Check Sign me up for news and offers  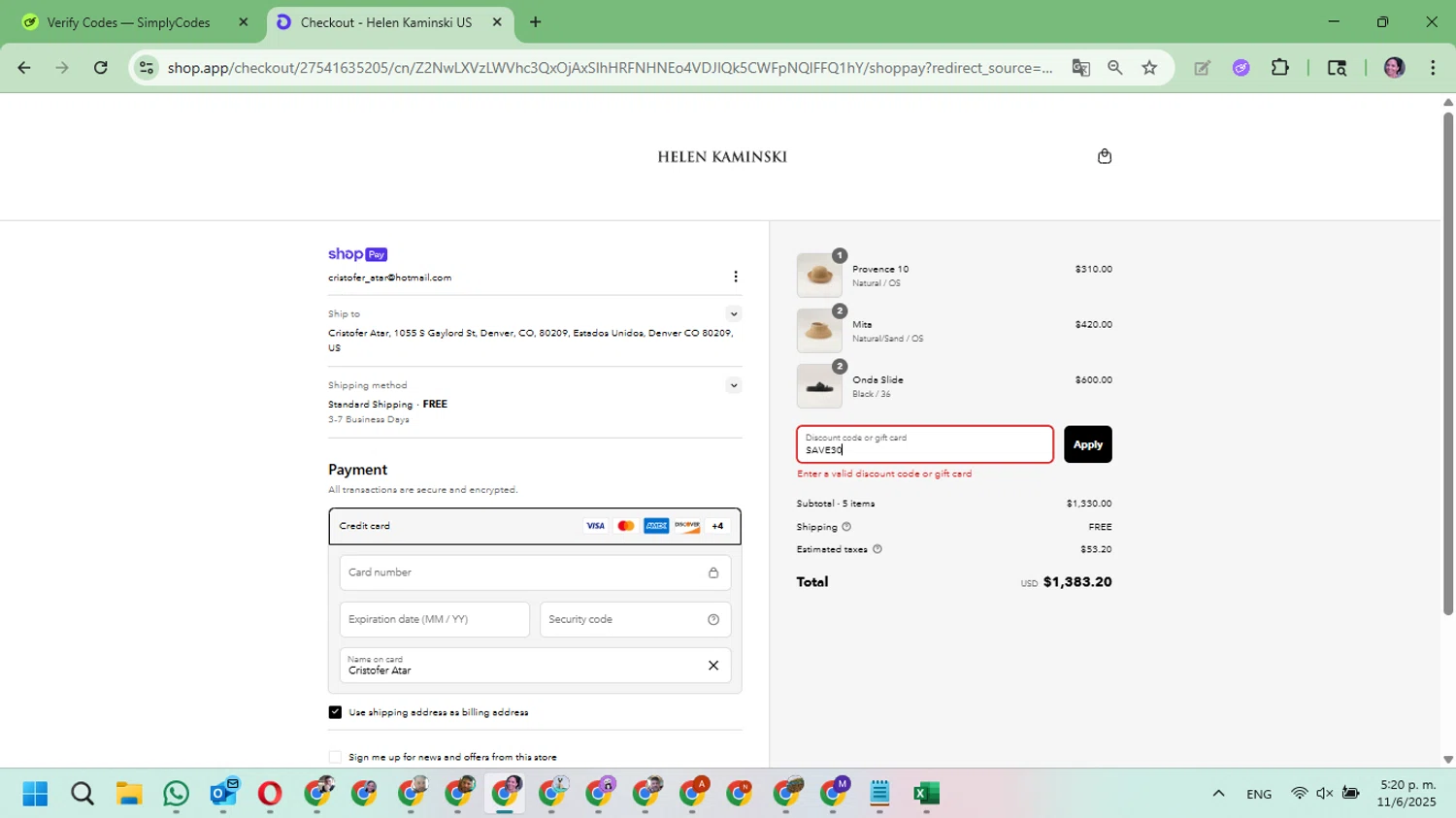[335, 757]
